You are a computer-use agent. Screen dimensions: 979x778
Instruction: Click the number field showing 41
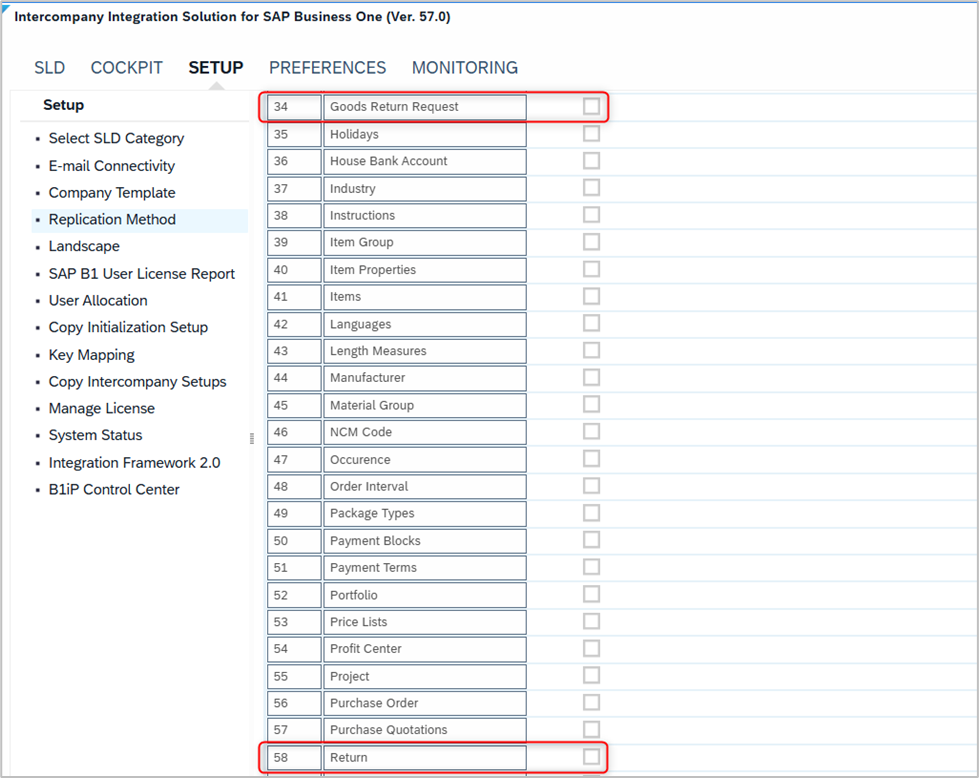coord(294,297)
